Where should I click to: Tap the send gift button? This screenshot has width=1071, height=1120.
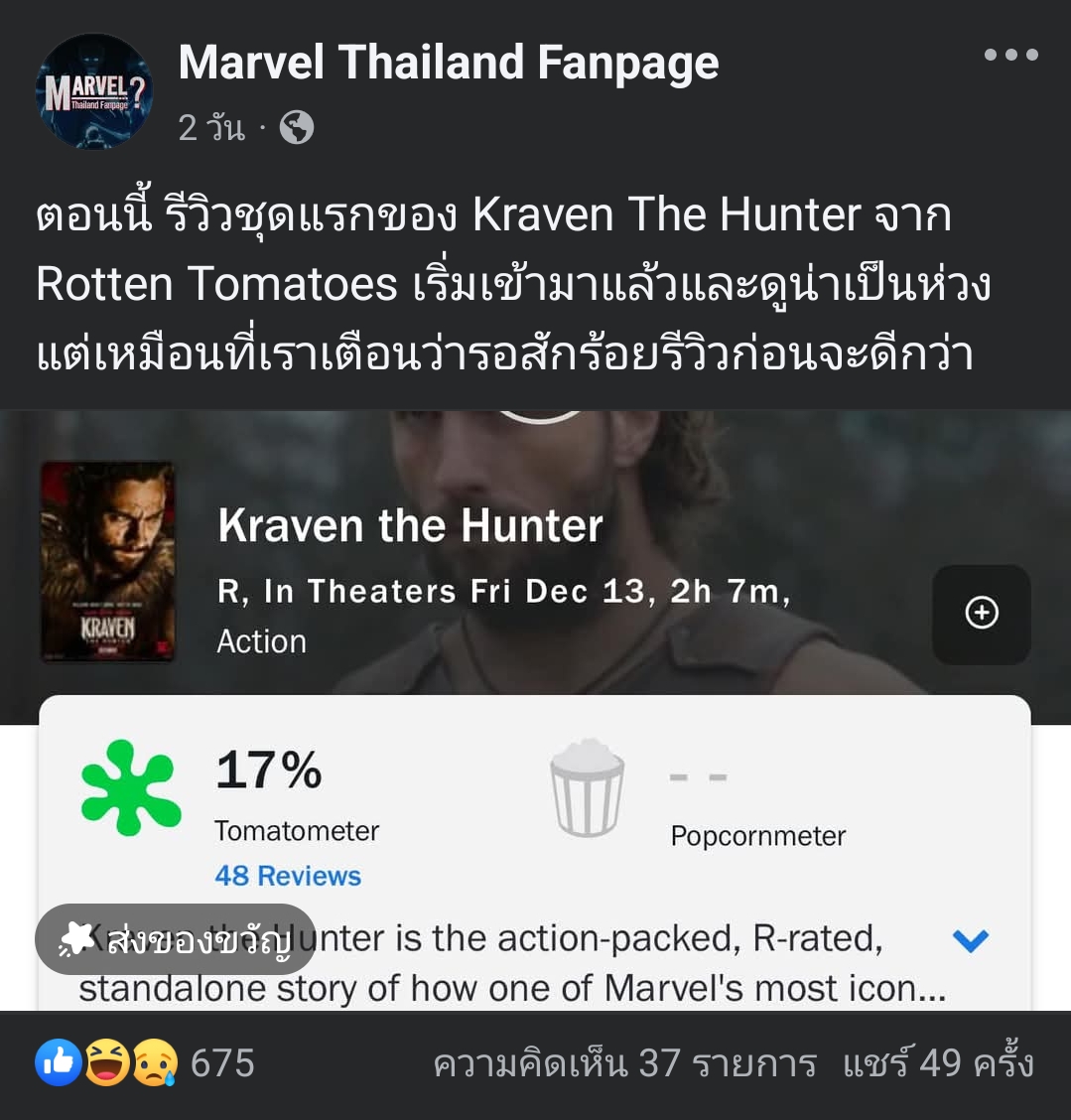click(x=176, y=939)
